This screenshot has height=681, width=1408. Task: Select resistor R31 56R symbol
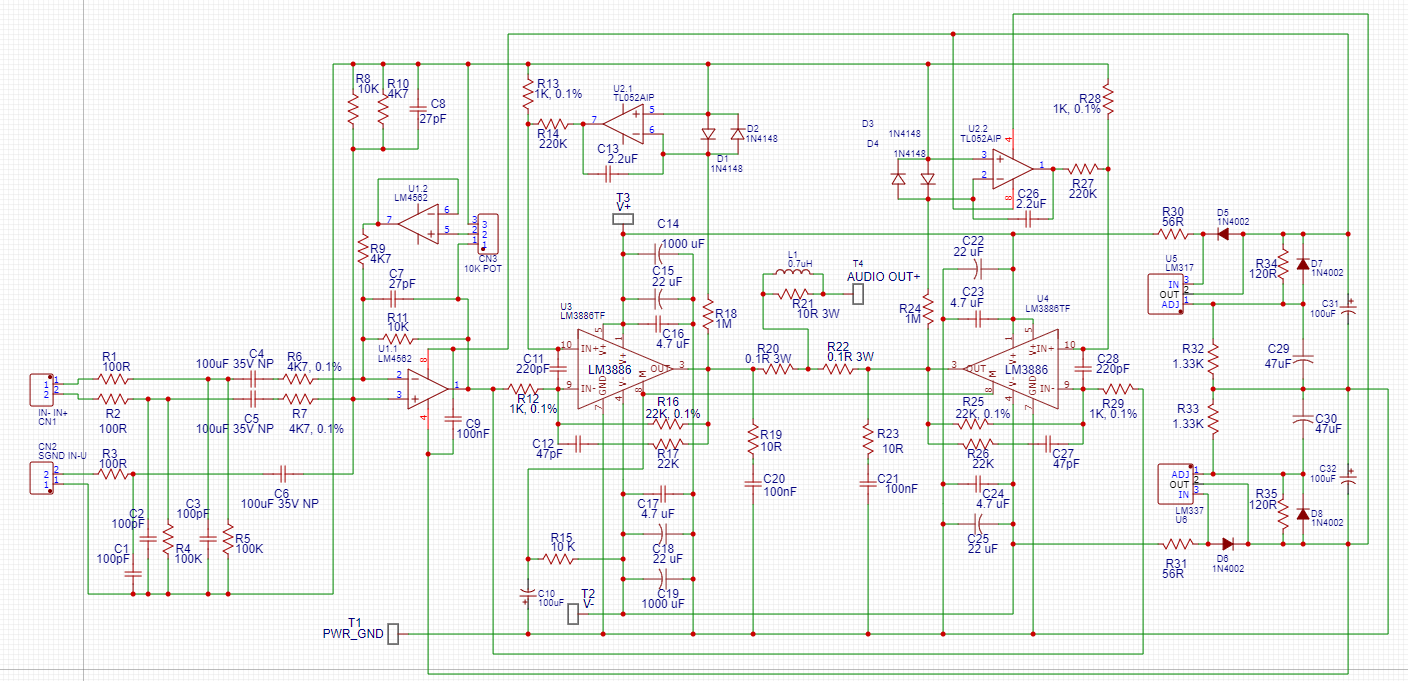point(1178,544)
